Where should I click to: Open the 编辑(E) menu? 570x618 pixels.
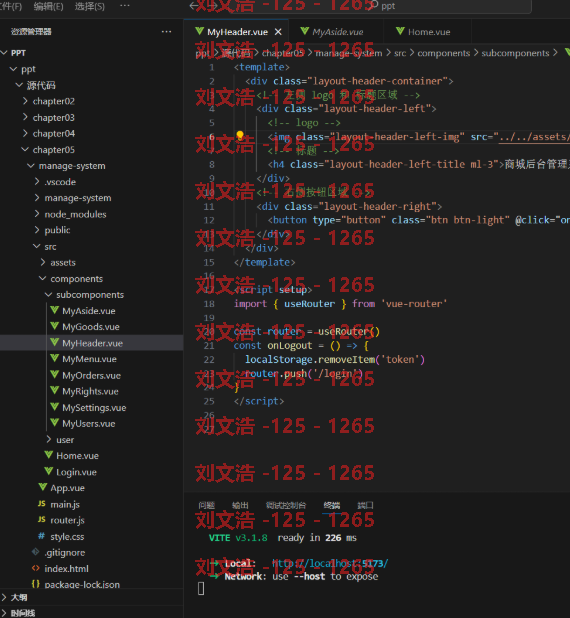coord(48,6)
